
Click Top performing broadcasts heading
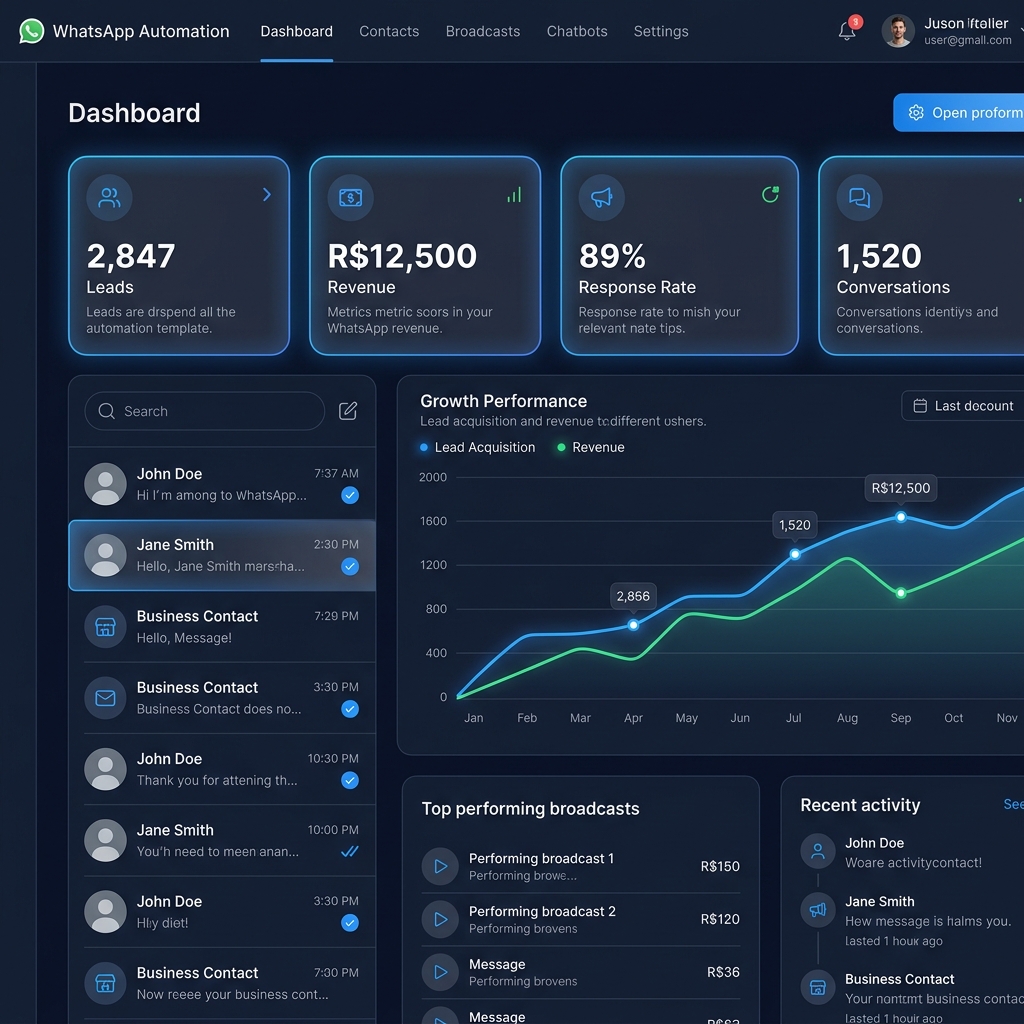point(530,808)
